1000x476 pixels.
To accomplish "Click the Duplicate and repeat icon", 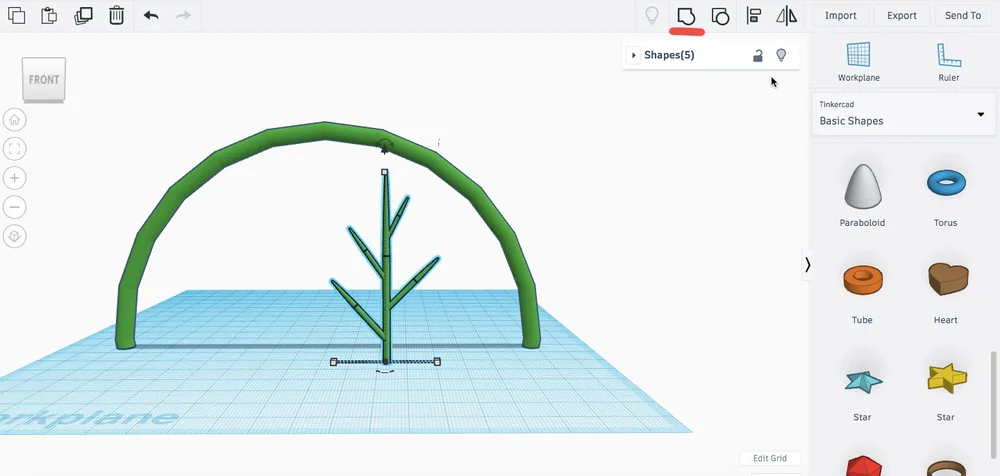I will [83, 15].
